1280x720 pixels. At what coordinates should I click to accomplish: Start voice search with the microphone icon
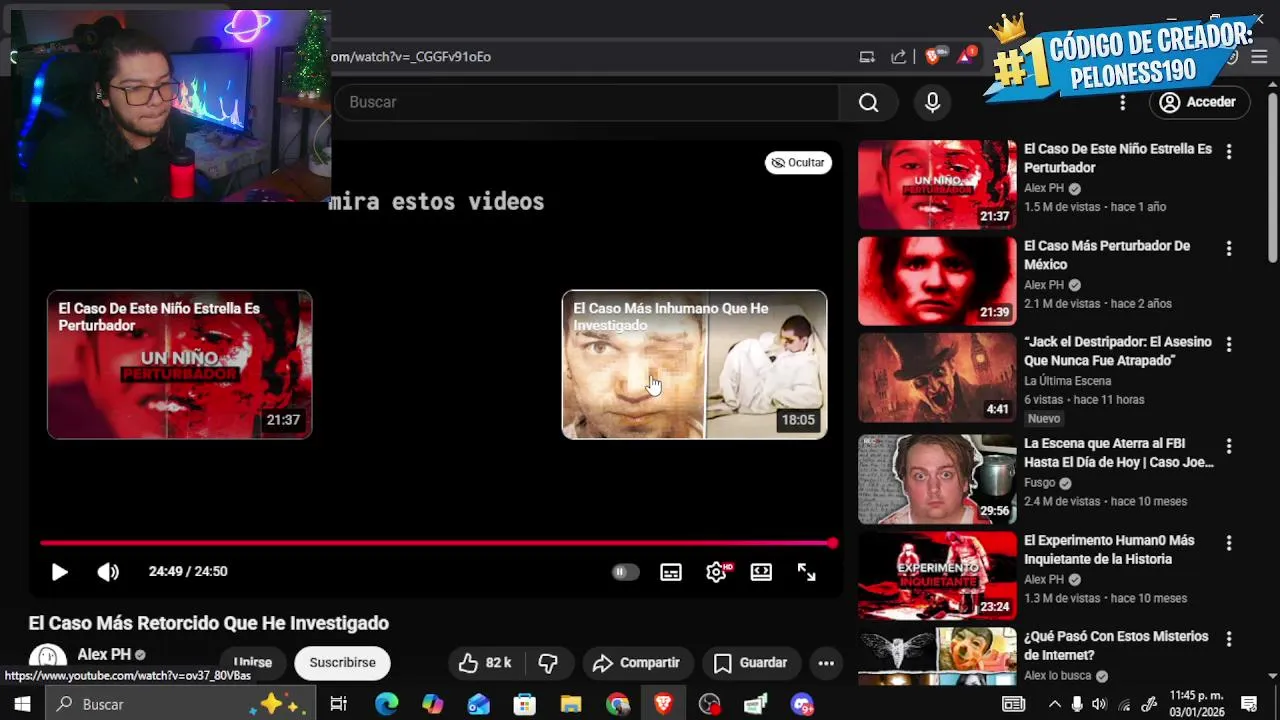(932, 102)
